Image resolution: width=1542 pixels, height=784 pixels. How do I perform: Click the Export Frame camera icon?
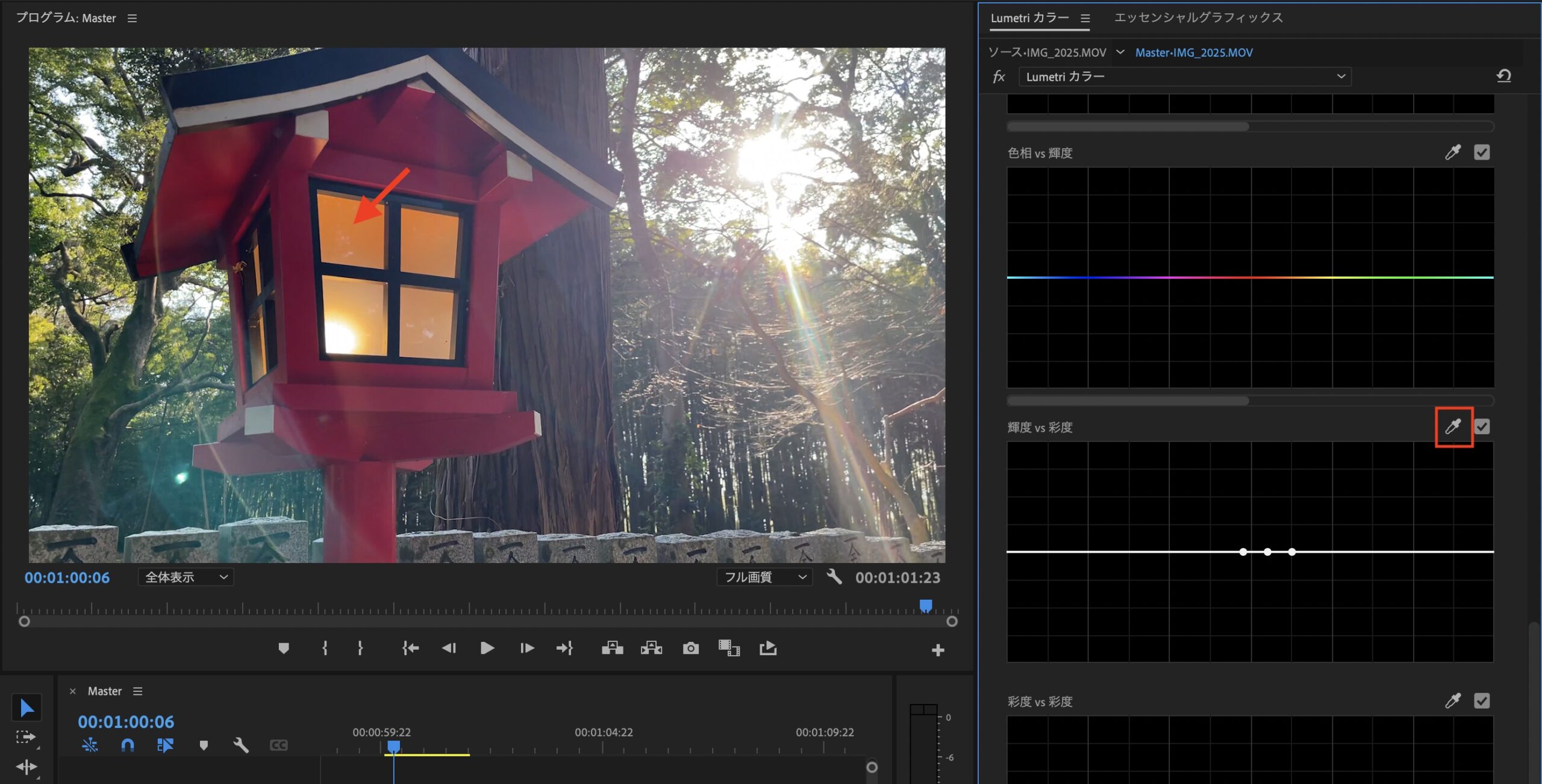pyautogui.click(x=690, y=649)
